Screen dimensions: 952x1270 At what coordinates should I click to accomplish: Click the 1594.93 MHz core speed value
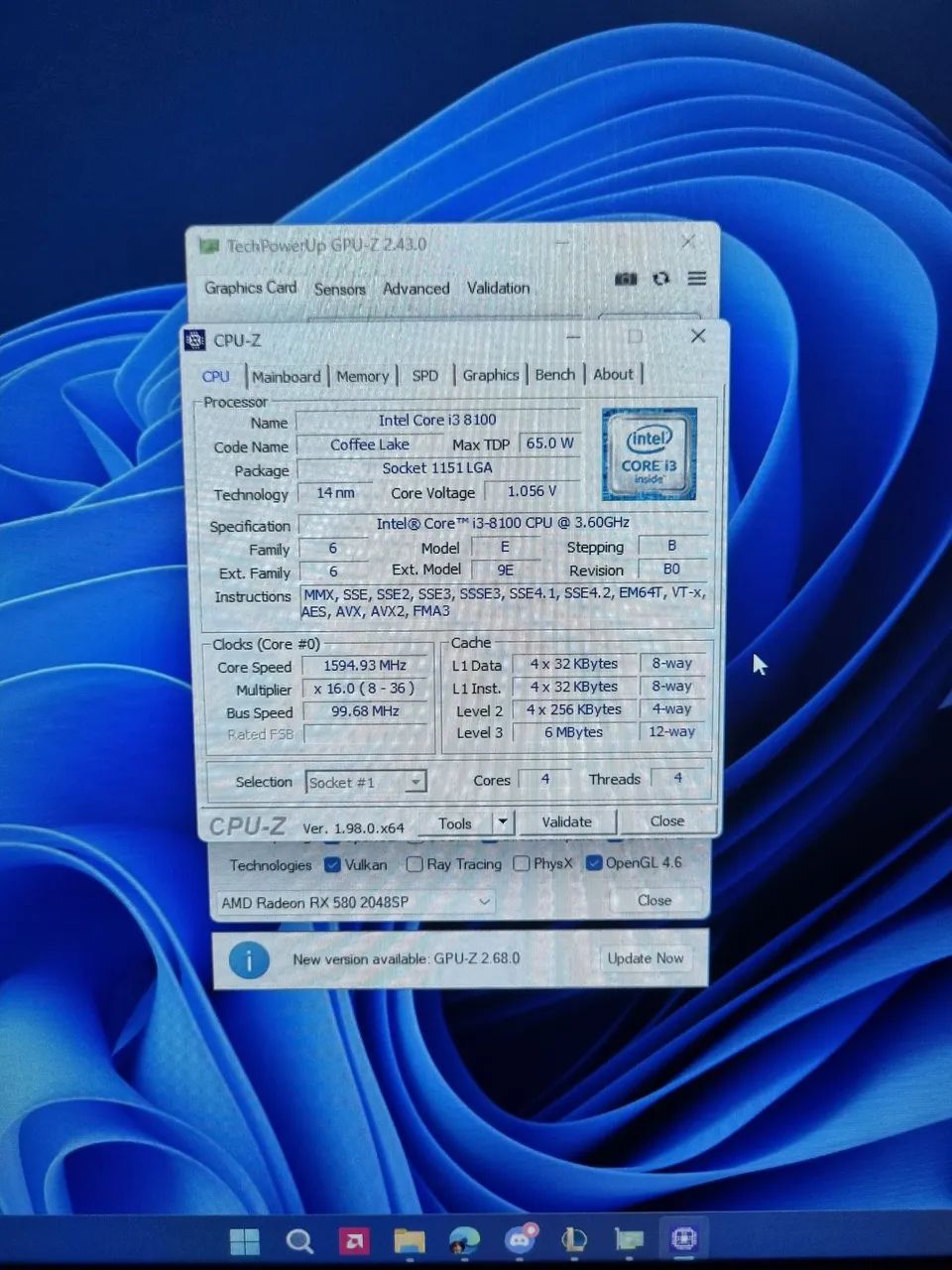click(x=365, y=666)
